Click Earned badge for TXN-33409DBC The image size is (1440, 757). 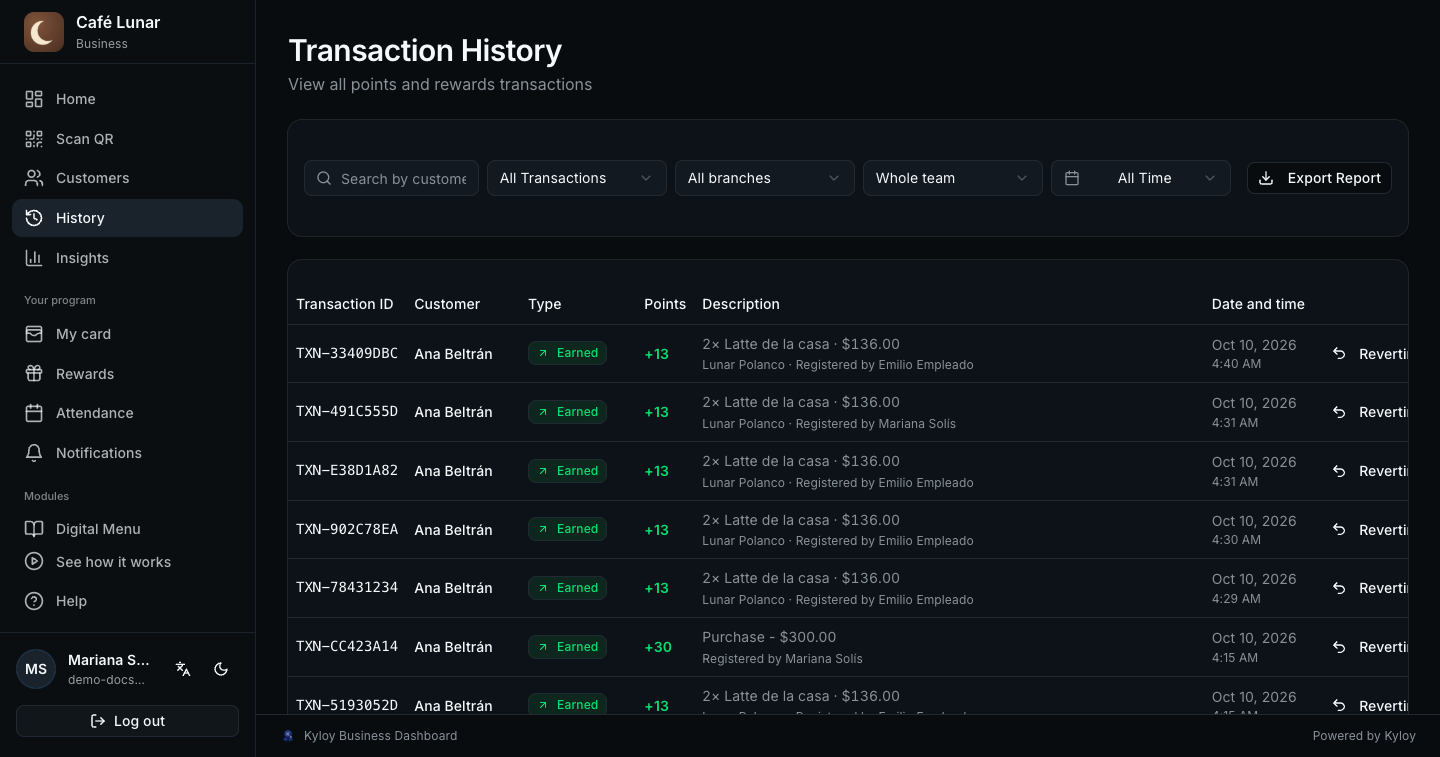pyautogui.click(x=567, y=353)
